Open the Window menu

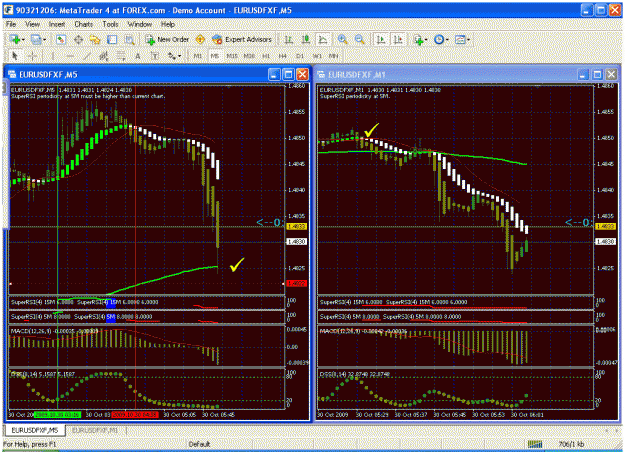pyautogui.click(x=140, y=24)
